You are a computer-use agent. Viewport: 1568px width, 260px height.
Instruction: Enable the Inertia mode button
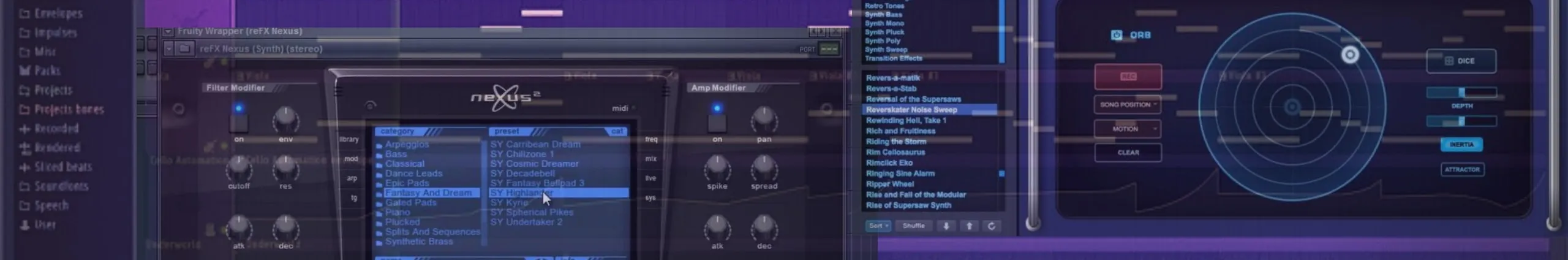[x=1461, y=145]
